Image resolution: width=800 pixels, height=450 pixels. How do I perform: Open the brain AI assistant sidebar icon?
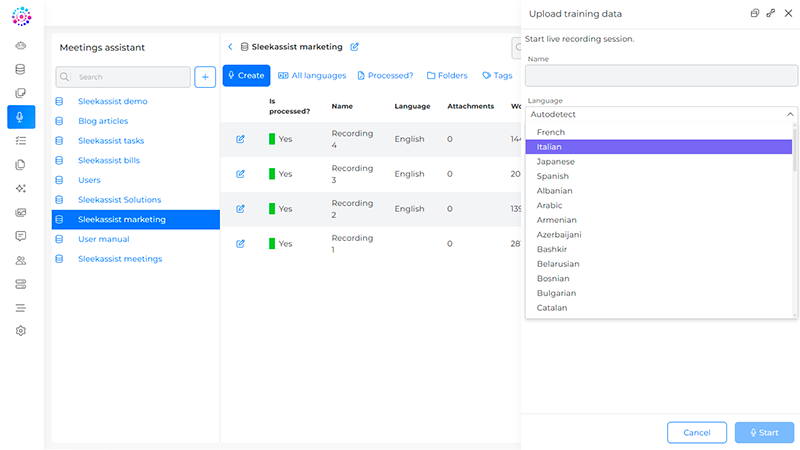(x=20, y=45)
